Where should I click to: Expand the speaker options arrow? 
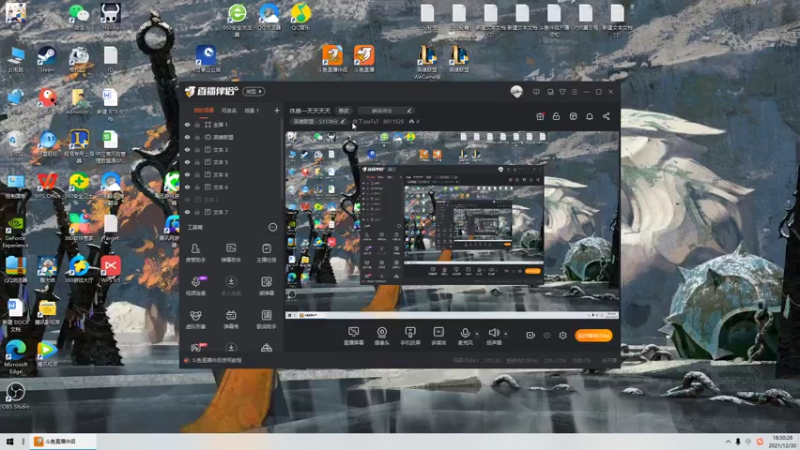[506, 334]
